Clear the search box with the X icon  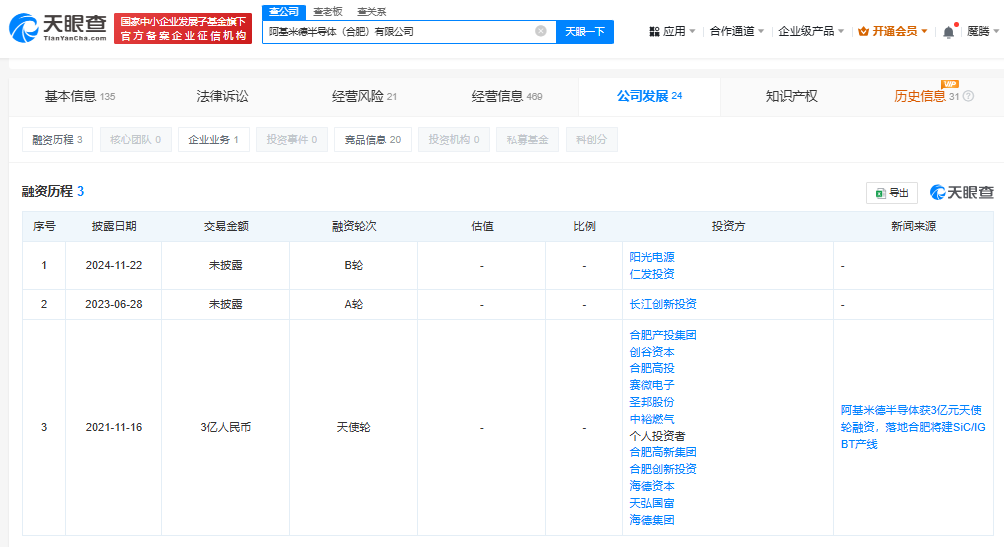point(541,31)
